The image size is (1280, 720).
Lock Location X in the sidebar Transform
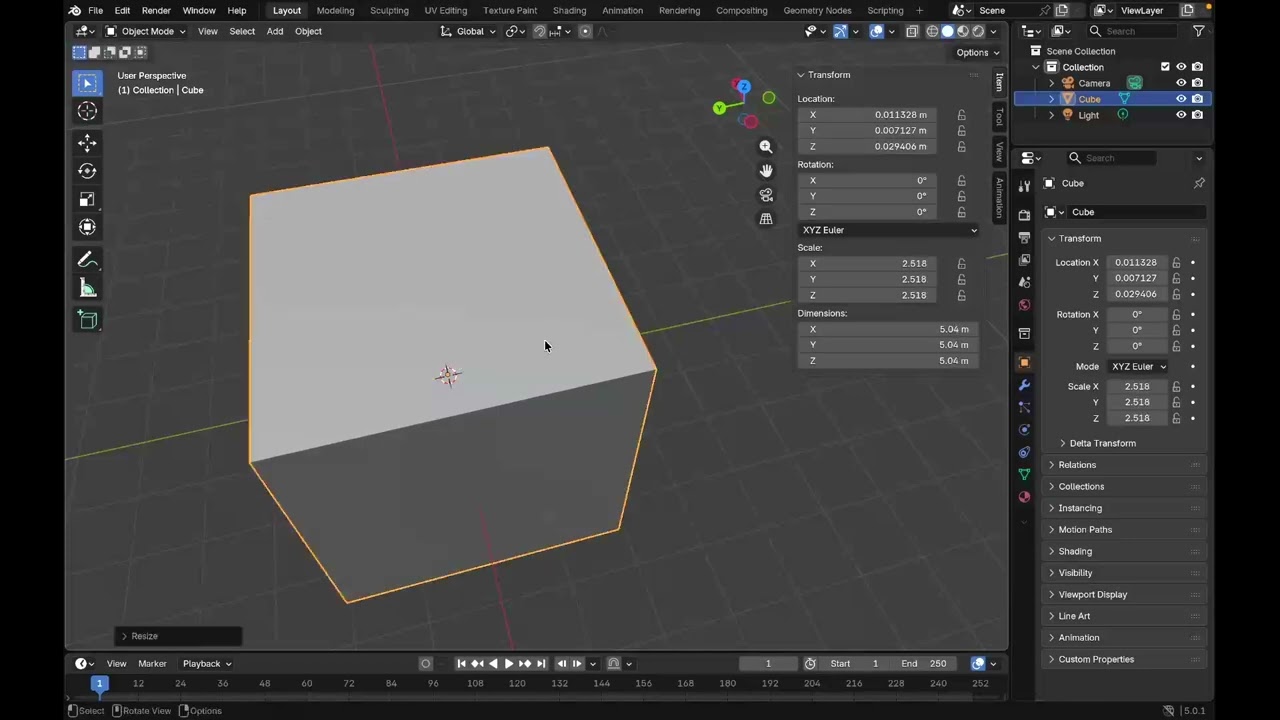pos(962,115)
